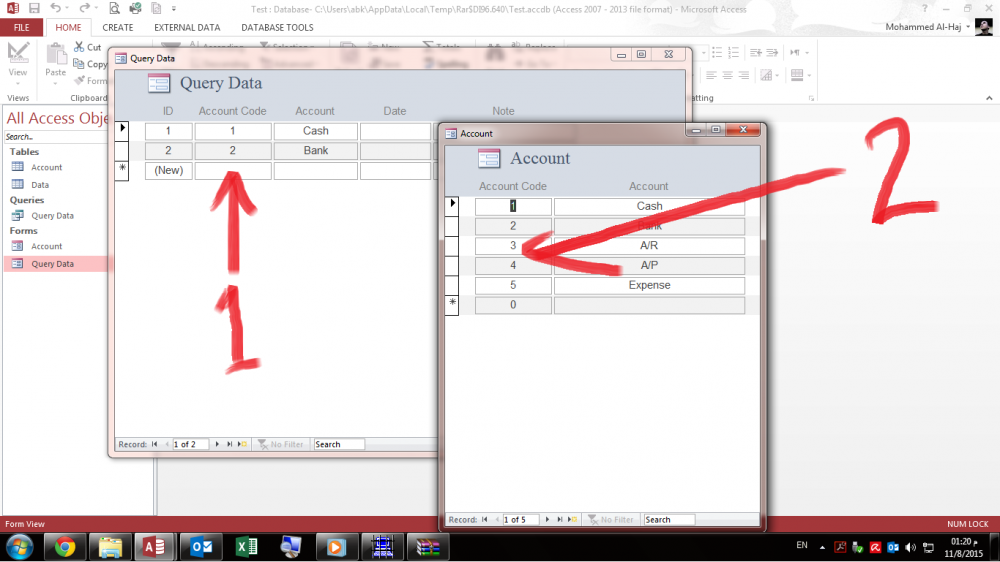Click the Undo arrow in quick access toolbar

click(55, 8)
